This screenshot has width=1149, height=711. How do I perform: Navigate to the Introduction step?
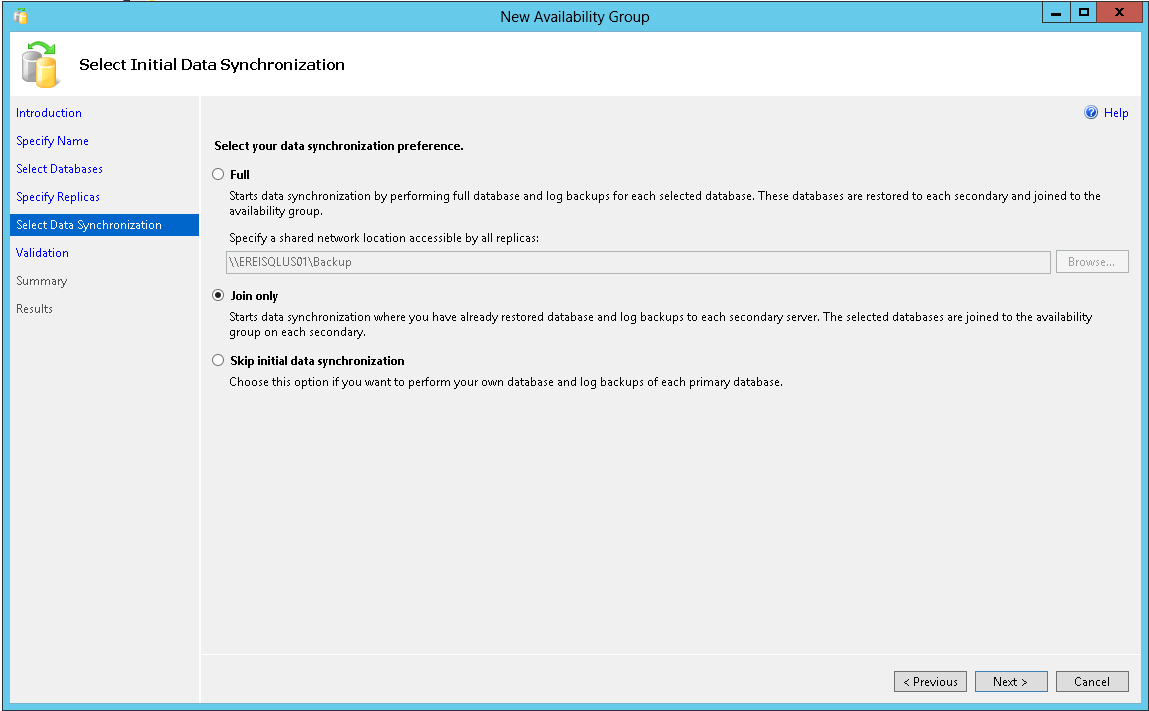pos(48,112)
